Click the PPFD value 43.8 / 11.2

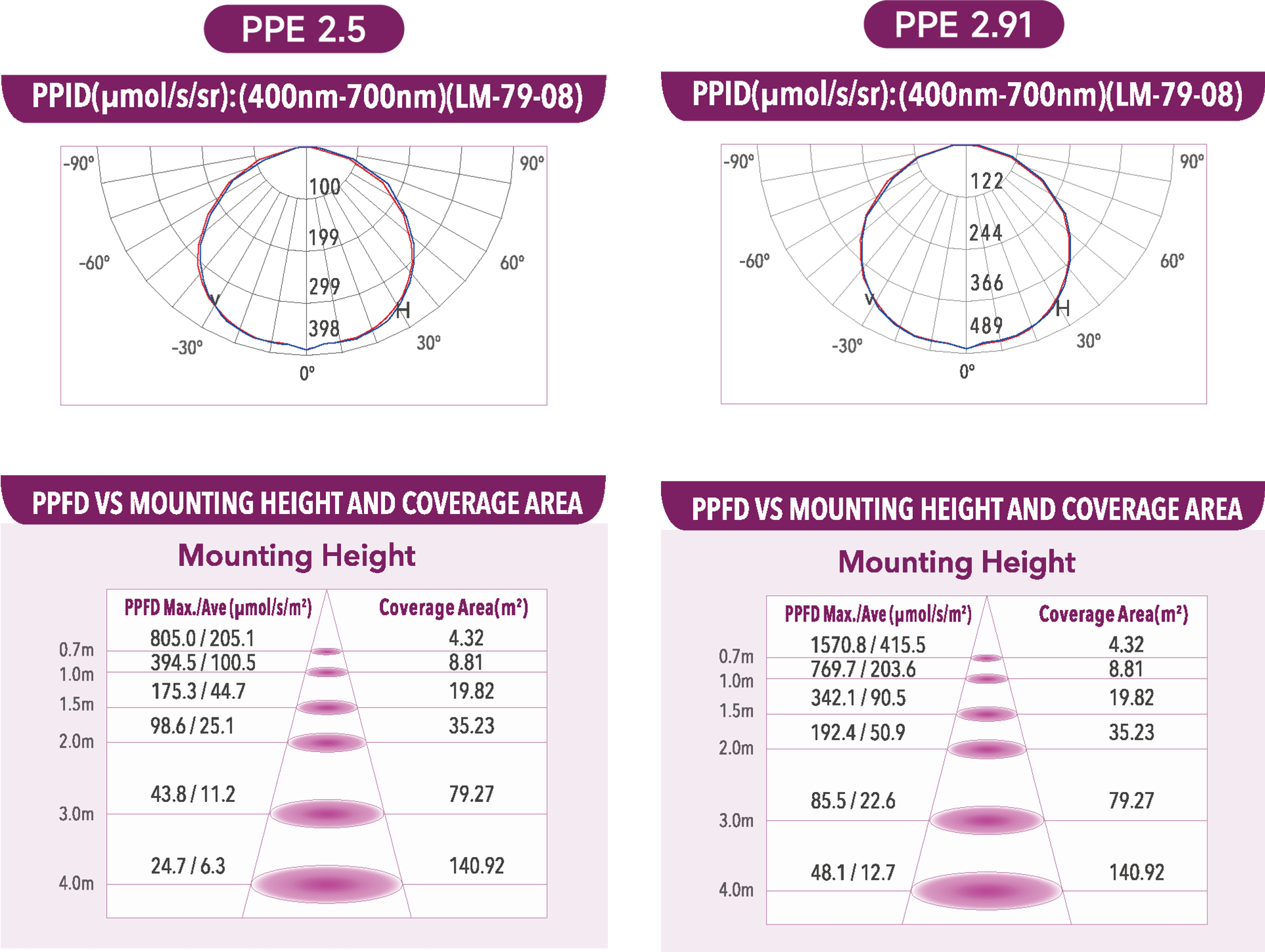(x=193, y=795)
